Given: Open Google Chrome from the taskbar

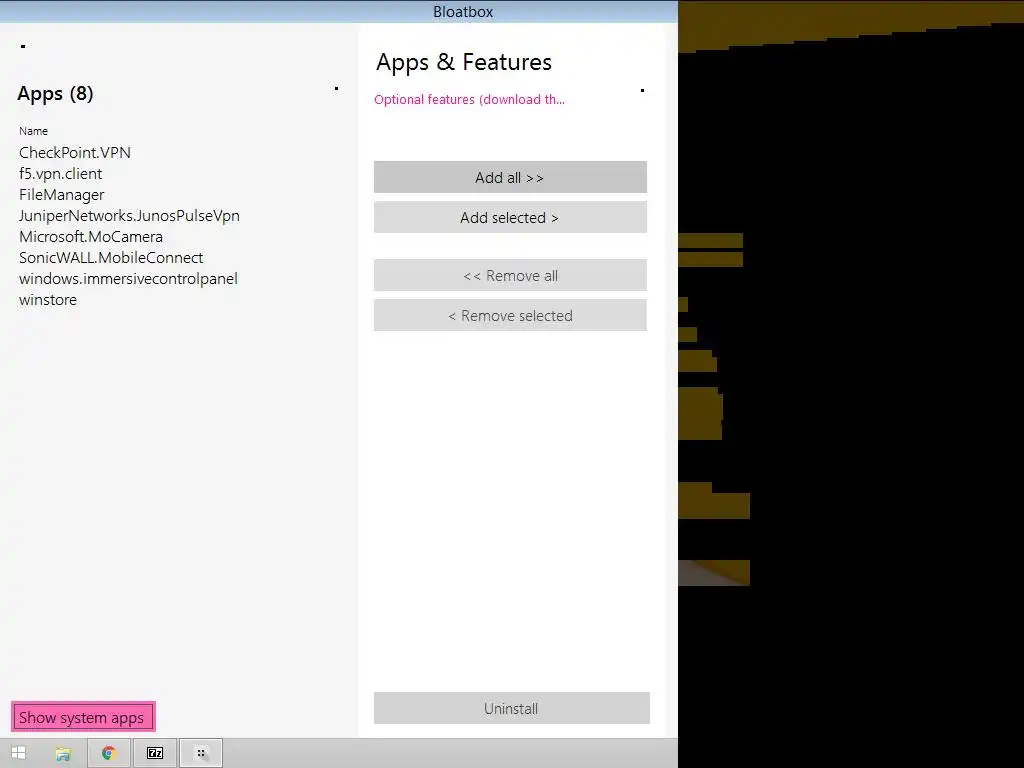Looking at the screenshot, I should (109, 754).
